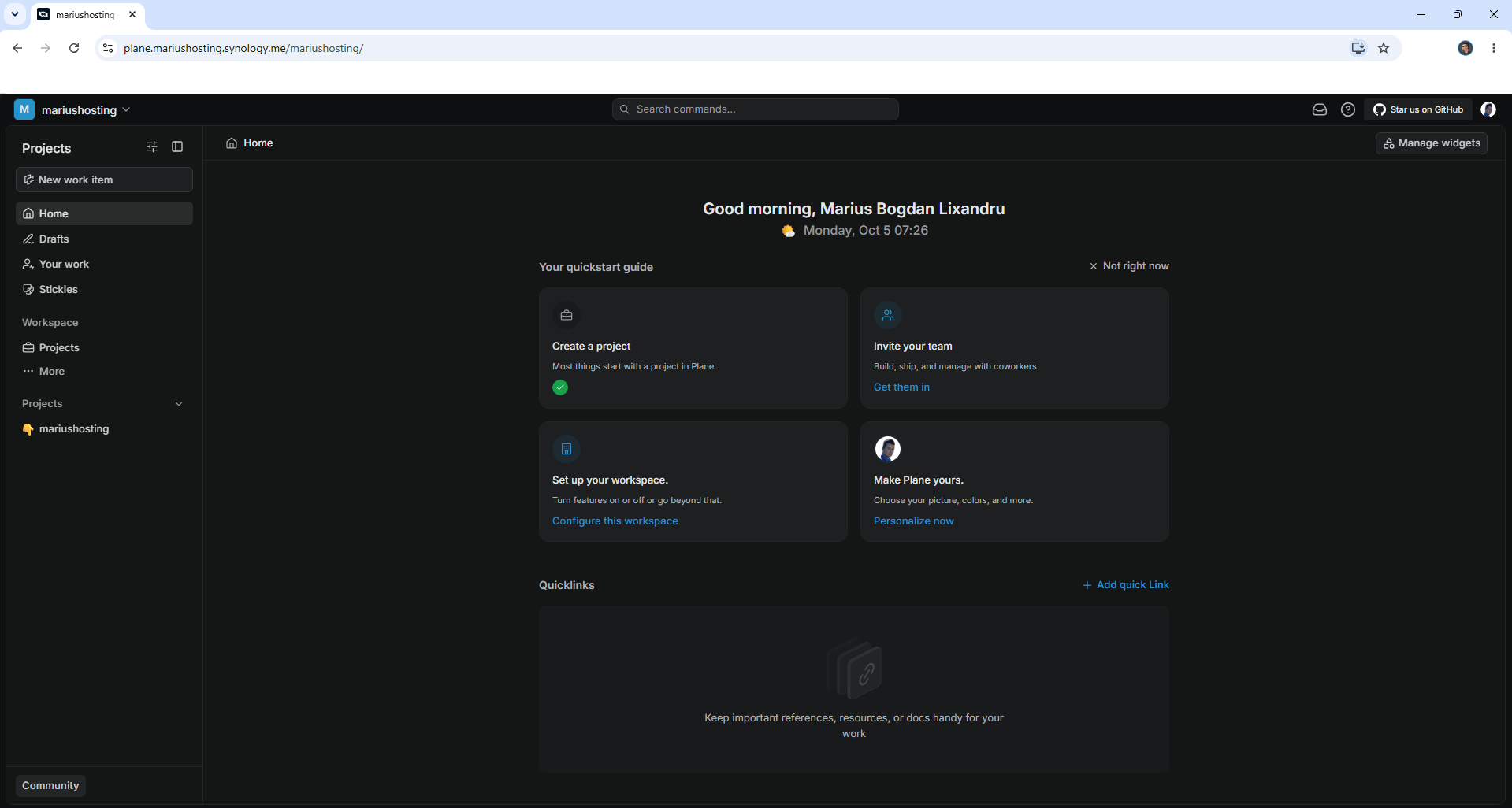Click the Set up your workspace icon
The image size is (1512, 808).
tap(567, 449)
